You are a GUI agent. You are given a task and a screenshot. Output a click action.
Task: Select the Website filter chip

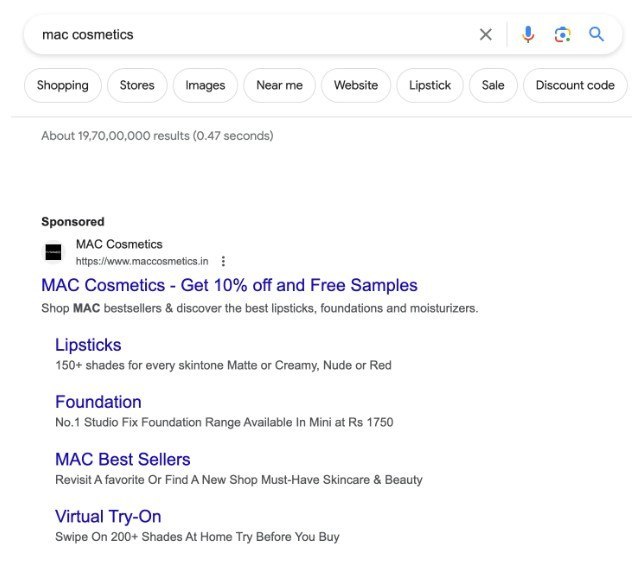point(356,85)
